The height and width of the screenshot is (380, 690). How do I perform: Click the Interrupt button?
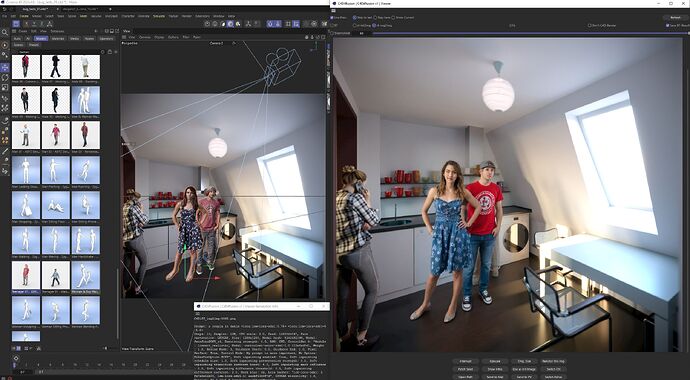(x=466, y=361)
